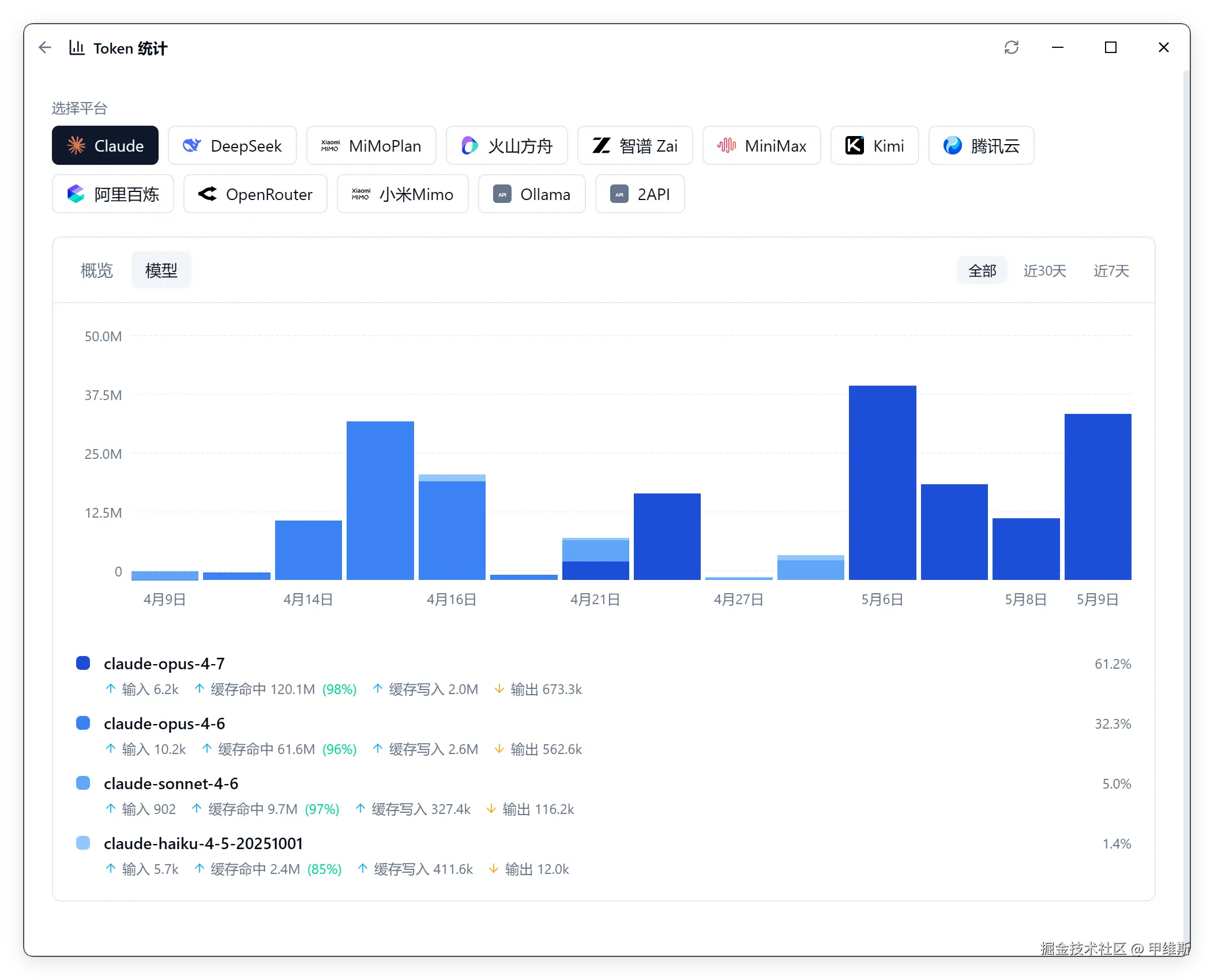Minimize the Token 统计 window
This screenshot has width=1214, height=980.
1057,47
